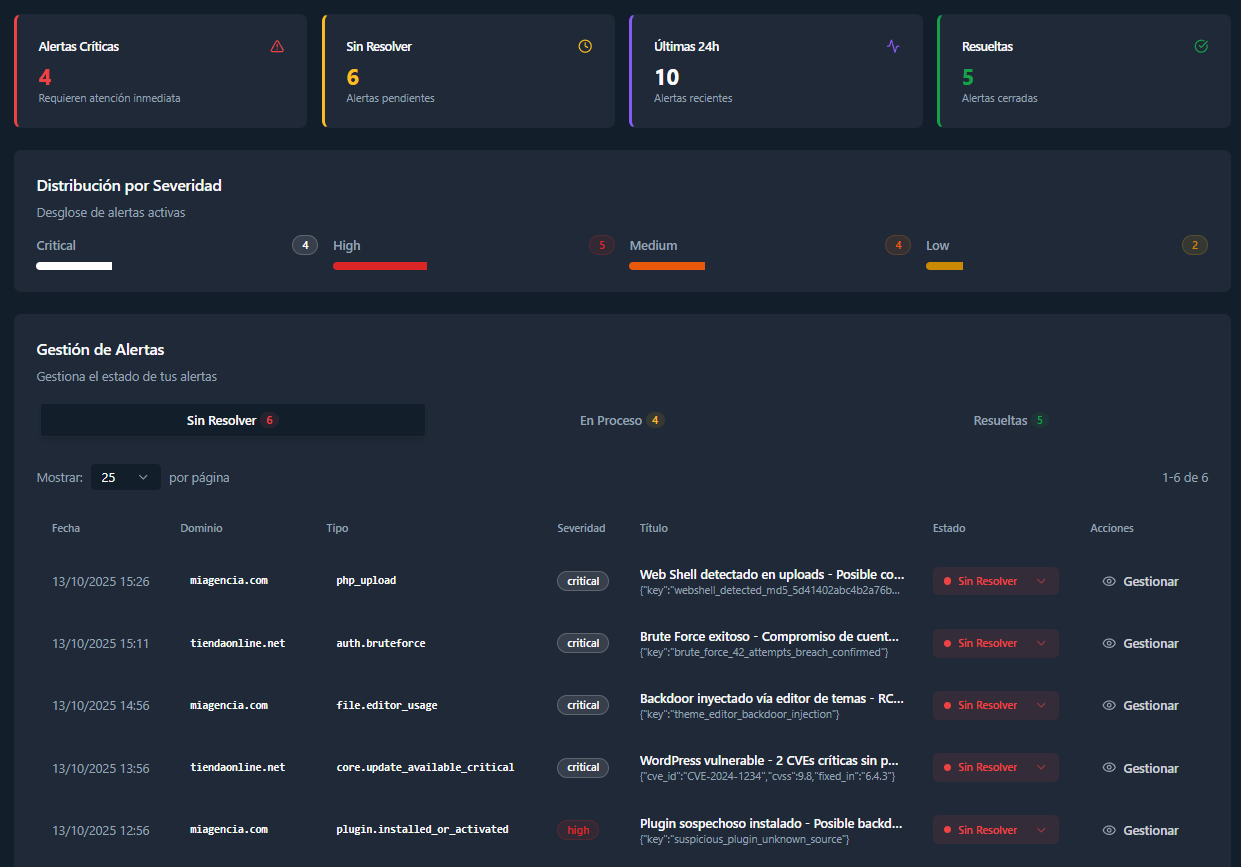Click the green count 5 in Resueltas card
Screen dimensions: 1241x867
pyautogui.click(x=968, y=77)
